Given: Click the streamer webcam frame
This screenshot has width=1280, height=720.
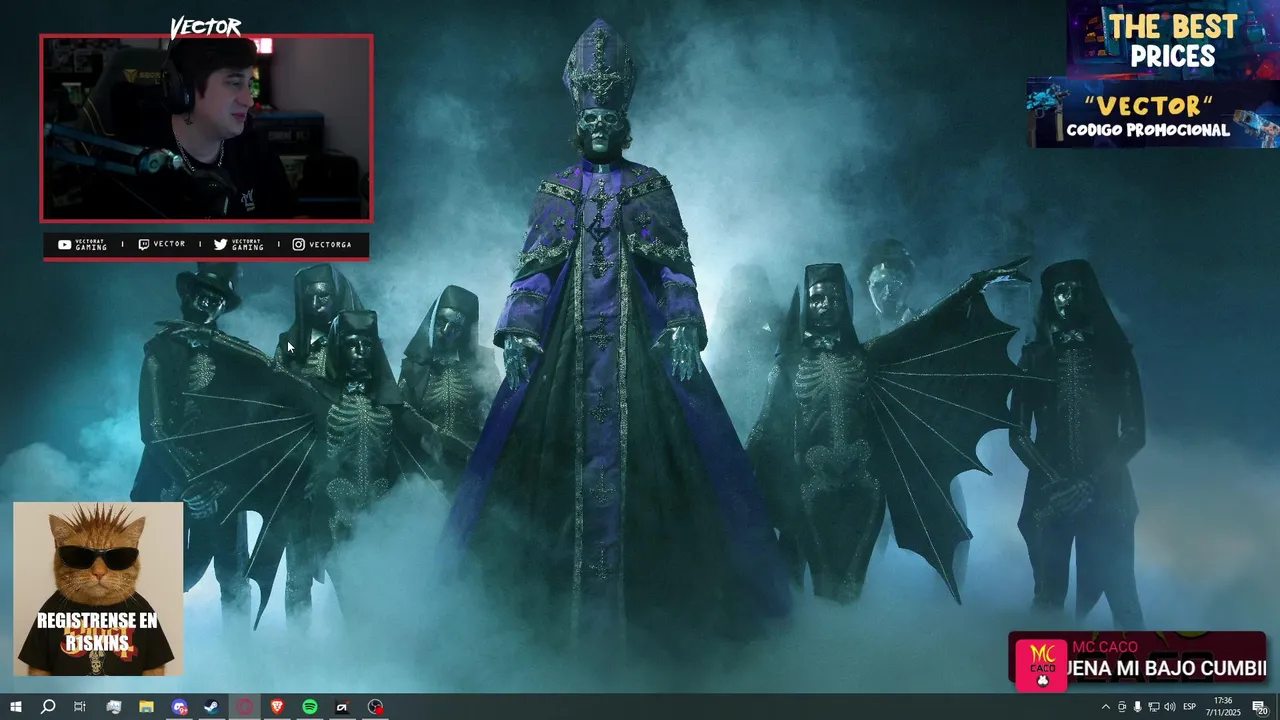Looking at the screenshot, I should pos(206,128).
